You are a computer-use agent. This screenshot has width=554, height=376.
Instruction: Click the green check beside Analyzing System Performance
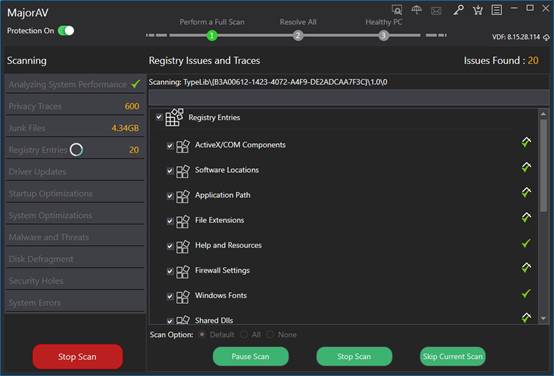(136, 84)
